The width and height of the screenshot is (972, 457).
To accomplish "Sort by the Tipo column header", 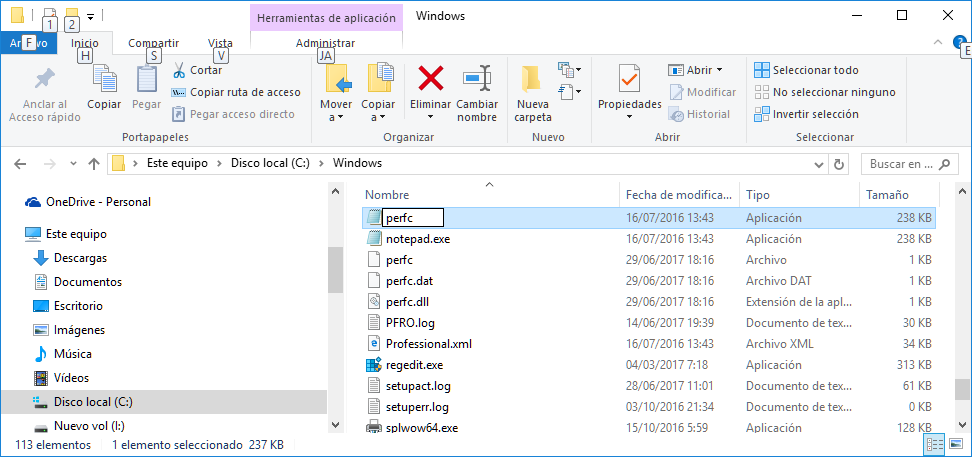I will (x=800, y=195).
